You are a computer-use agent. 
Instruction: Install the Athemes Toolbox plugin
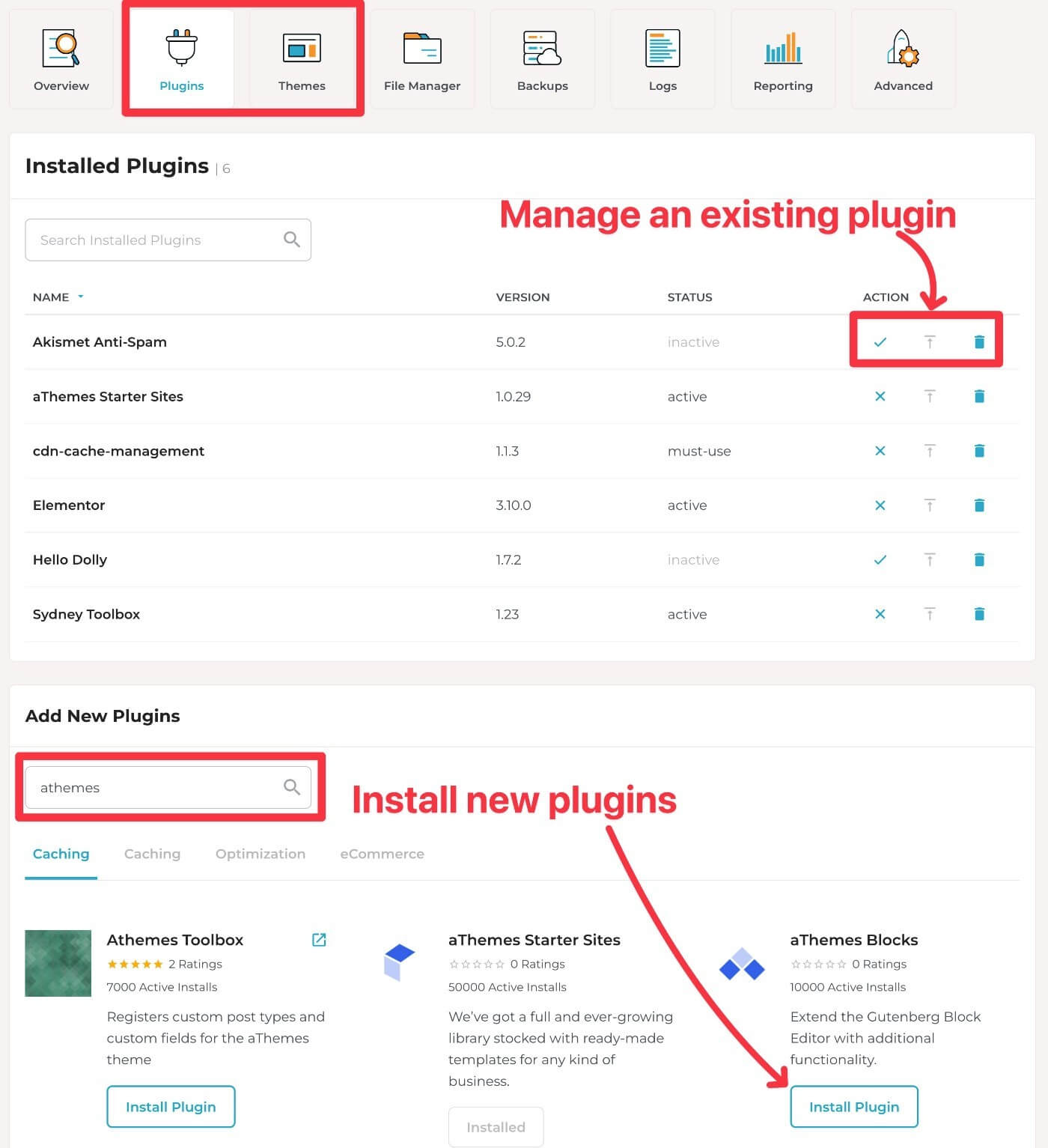pyautogui.click(x=171, y=1107)
